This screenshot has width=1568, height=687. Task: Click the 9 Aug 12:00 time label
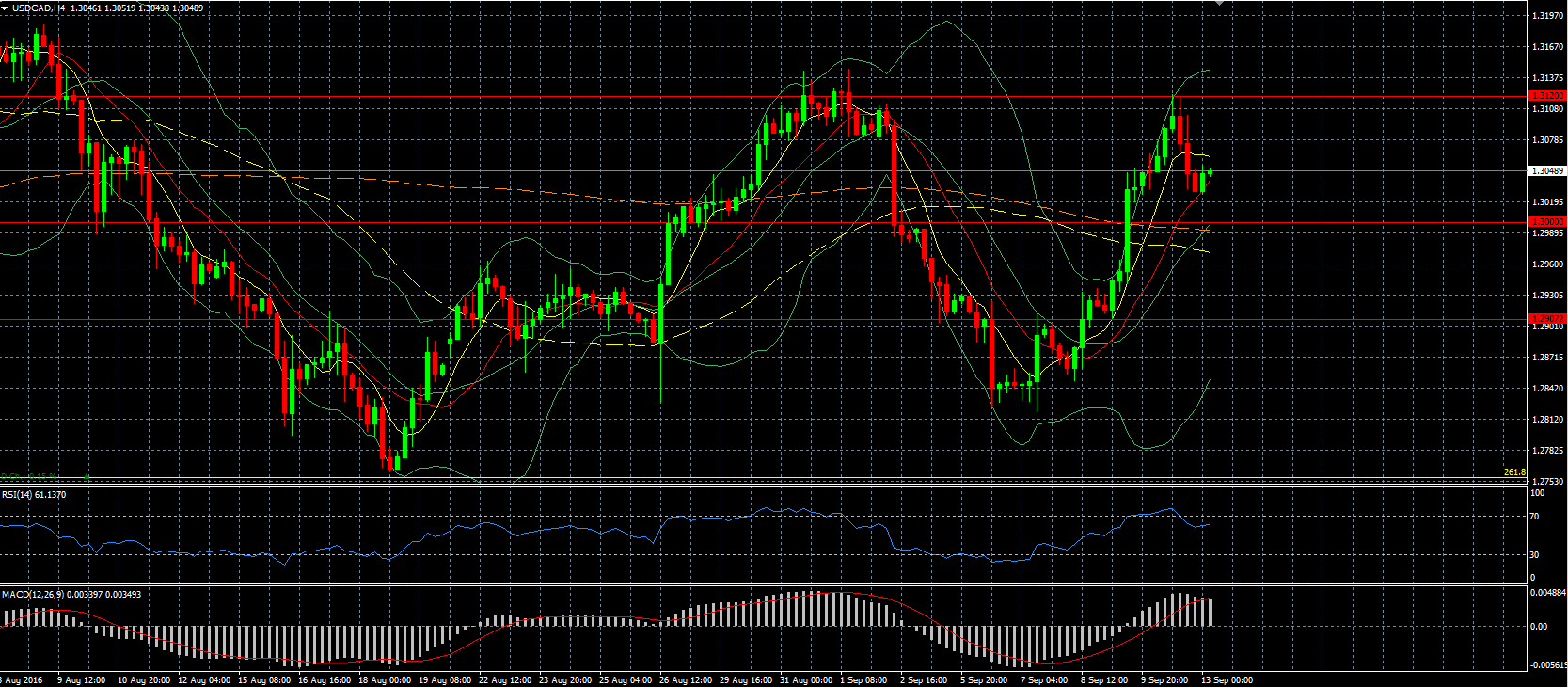point(82,680)
